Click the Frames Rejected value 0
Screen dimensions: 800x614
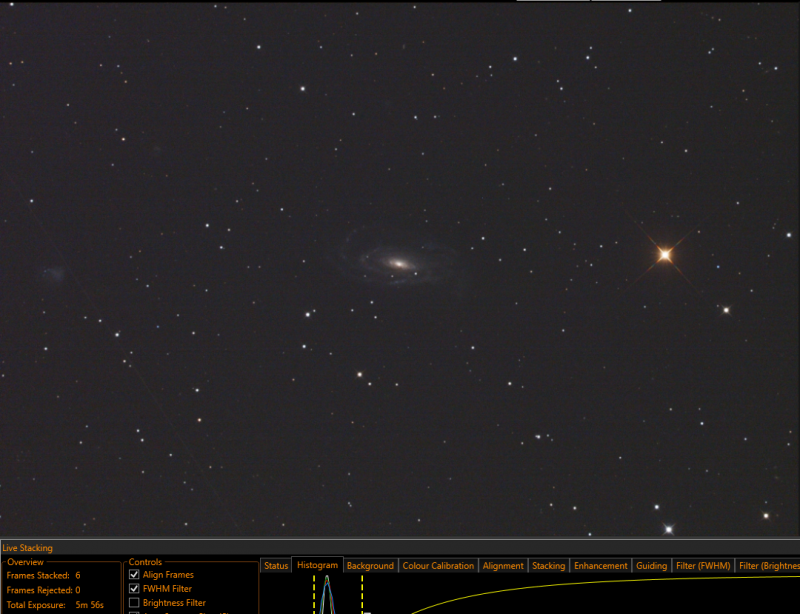78,590
